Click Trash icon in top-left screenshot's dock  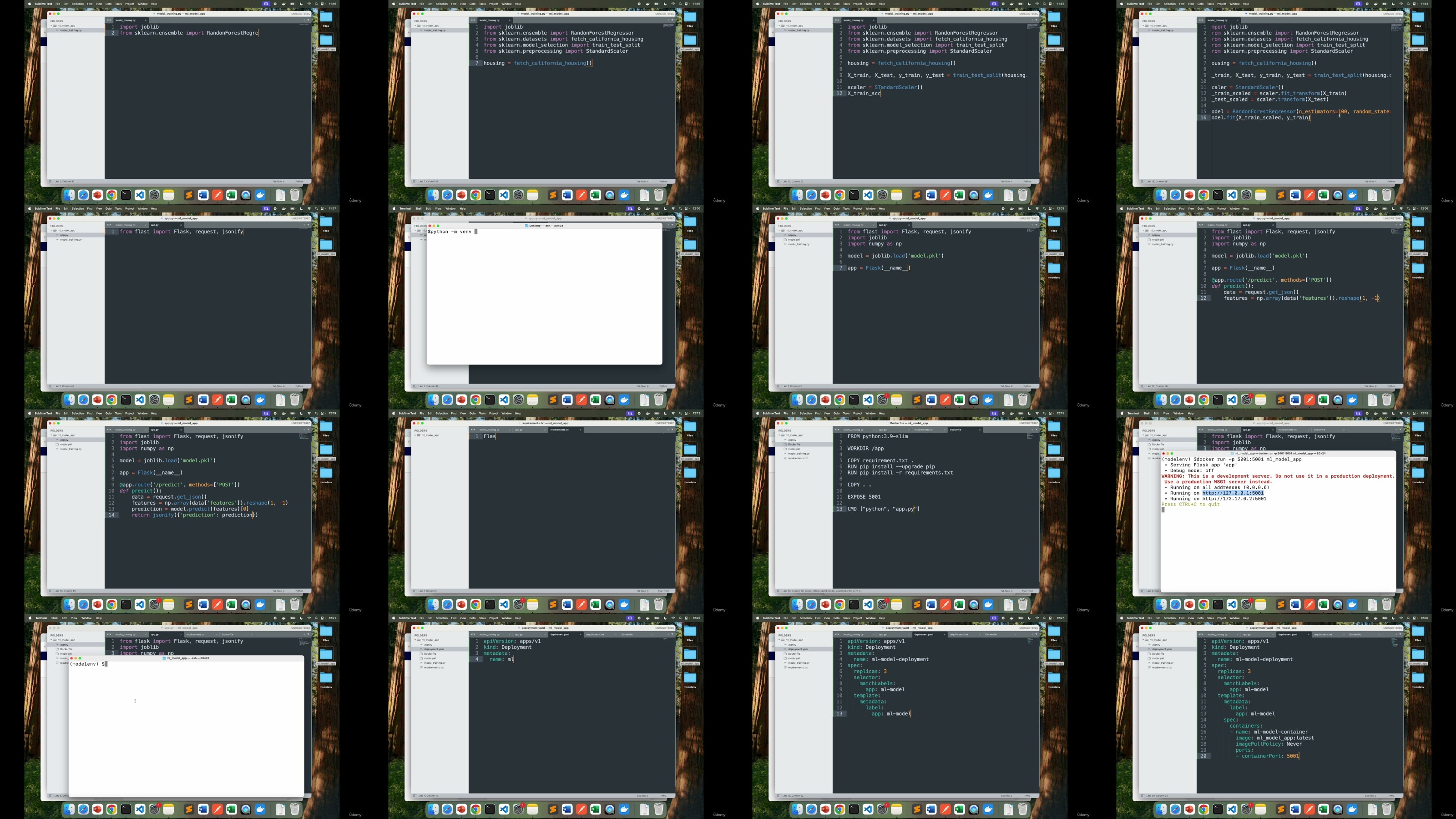[x=294, y=195]
